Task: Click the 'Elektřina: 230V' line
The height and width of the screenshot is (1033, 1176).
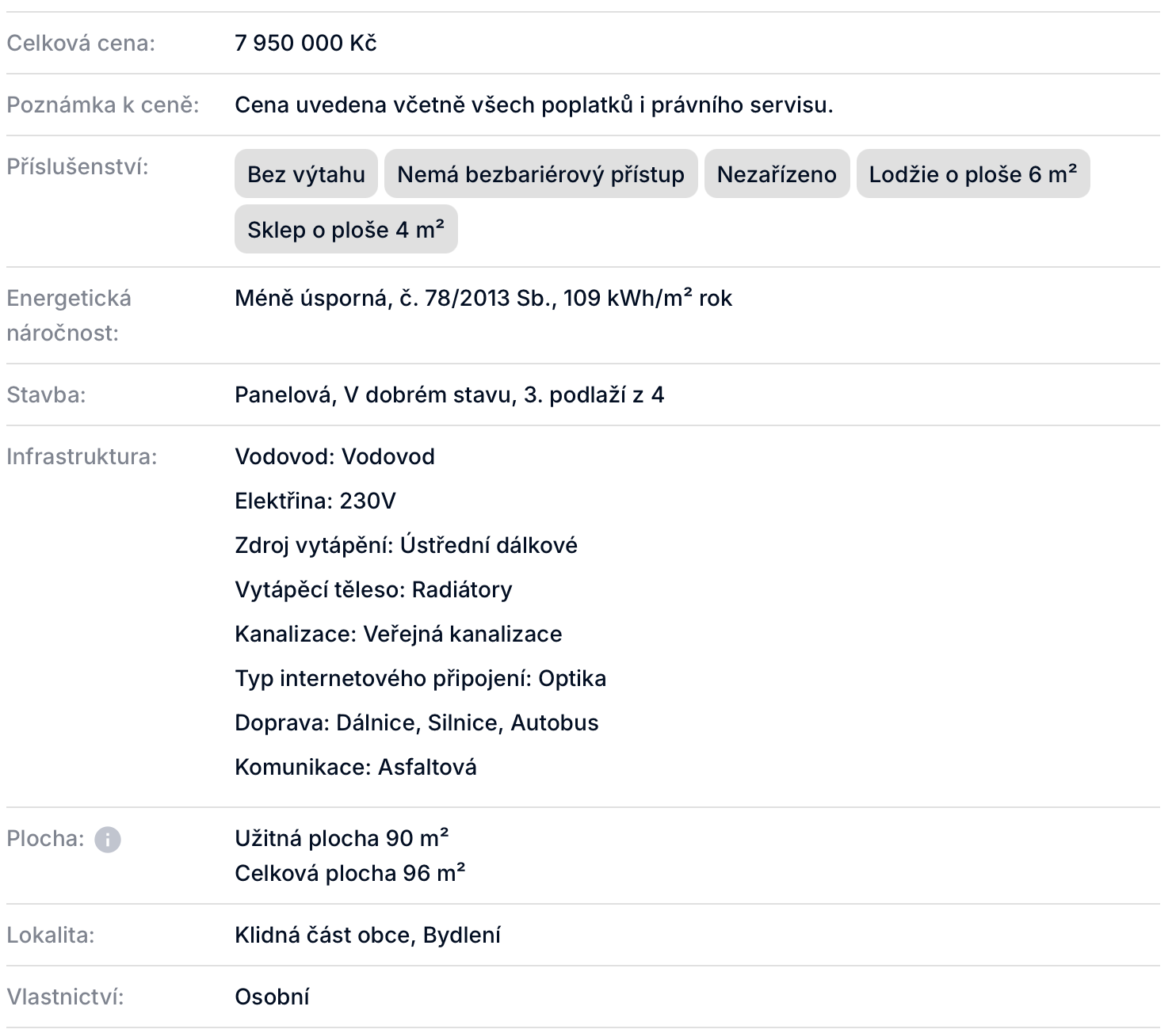Action: [315, 501]
